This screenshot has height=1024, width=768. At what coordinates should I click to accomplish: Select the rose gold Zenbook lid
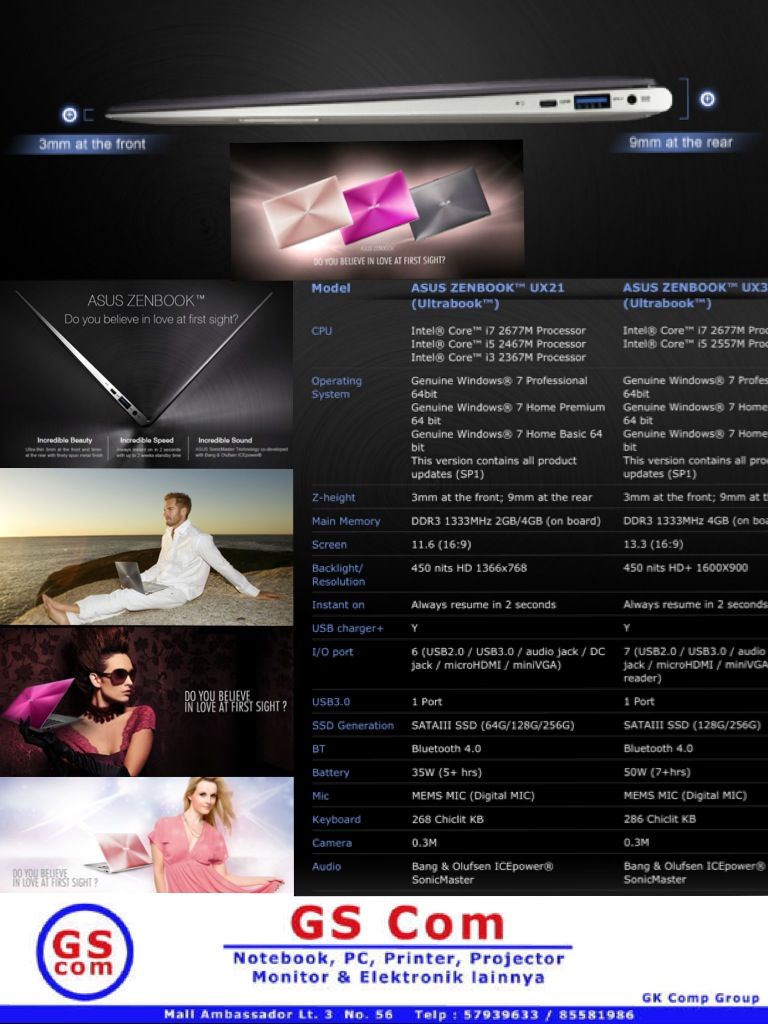[307, 212]
